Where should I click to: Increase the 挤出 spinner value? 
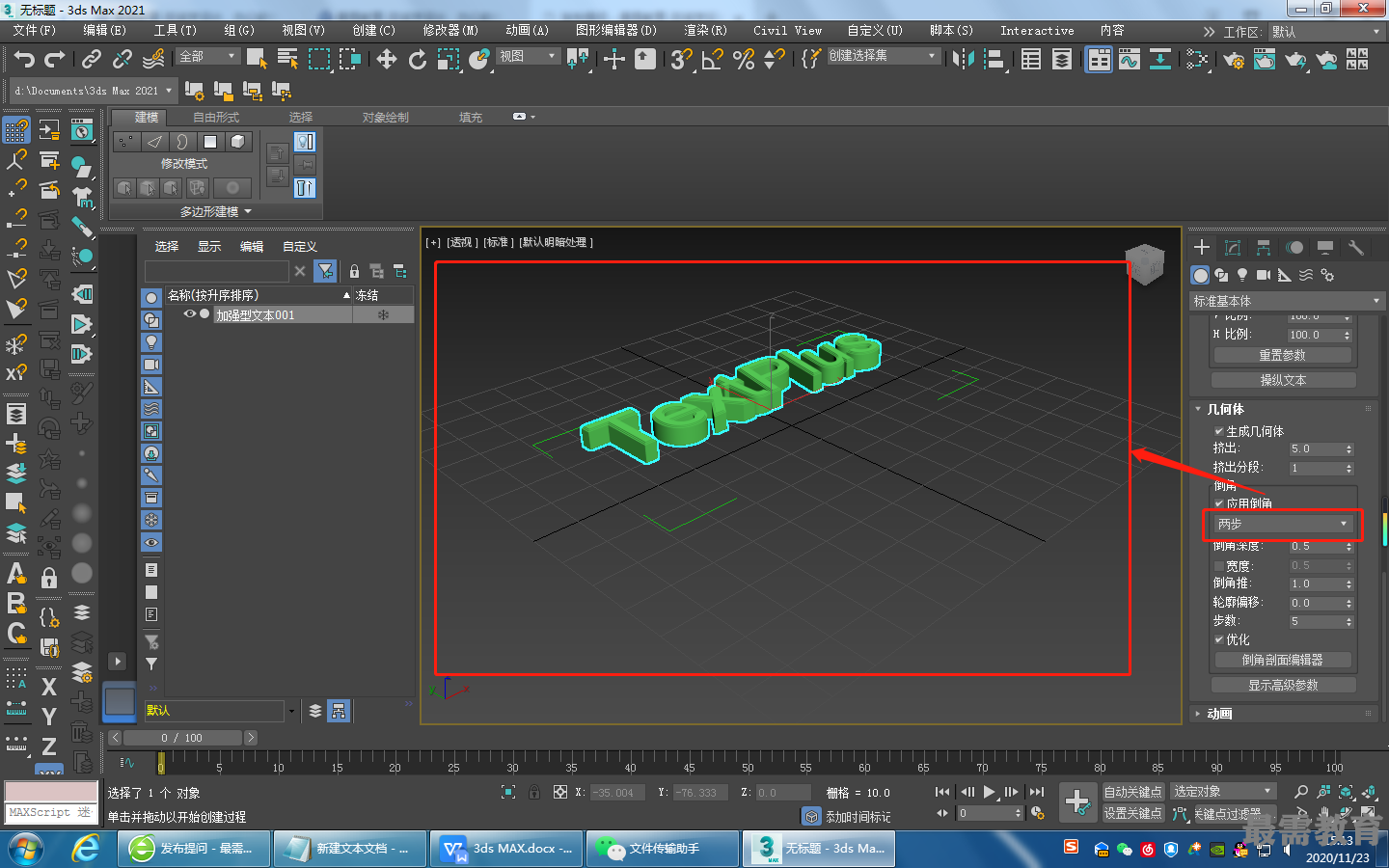click(x=1348, y=447)
